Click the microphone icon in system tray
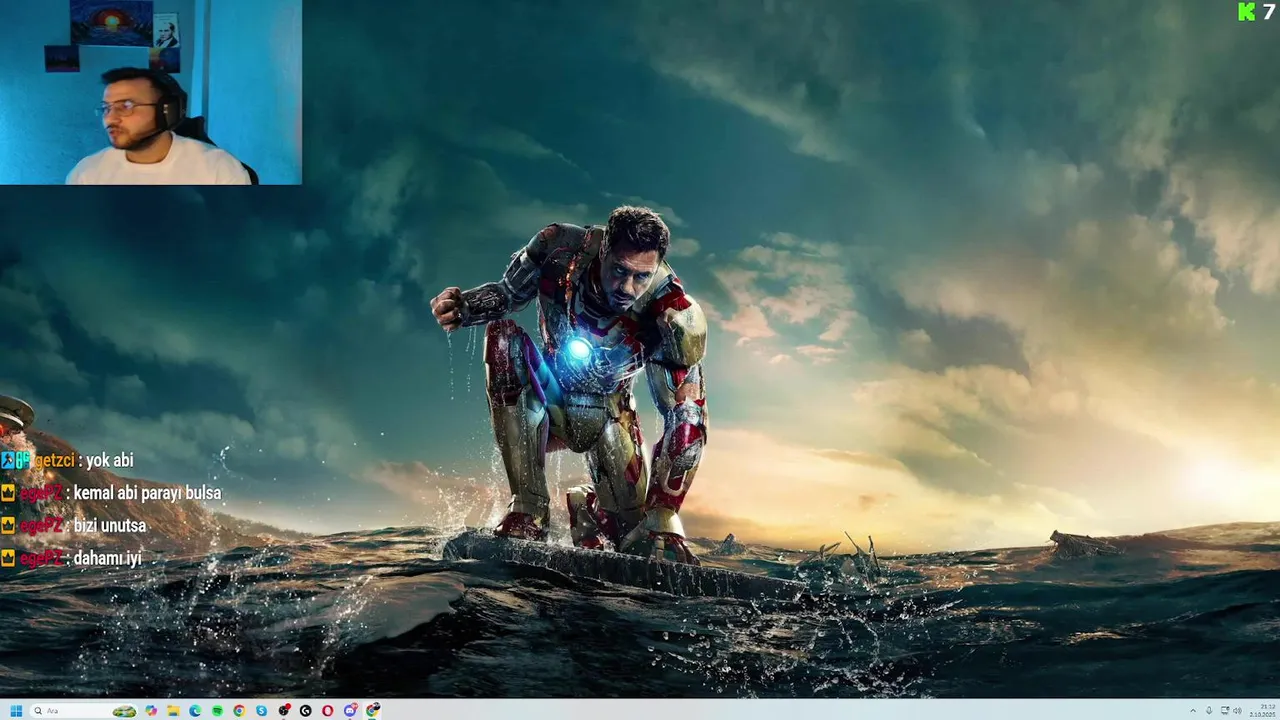 [1209, 711]
